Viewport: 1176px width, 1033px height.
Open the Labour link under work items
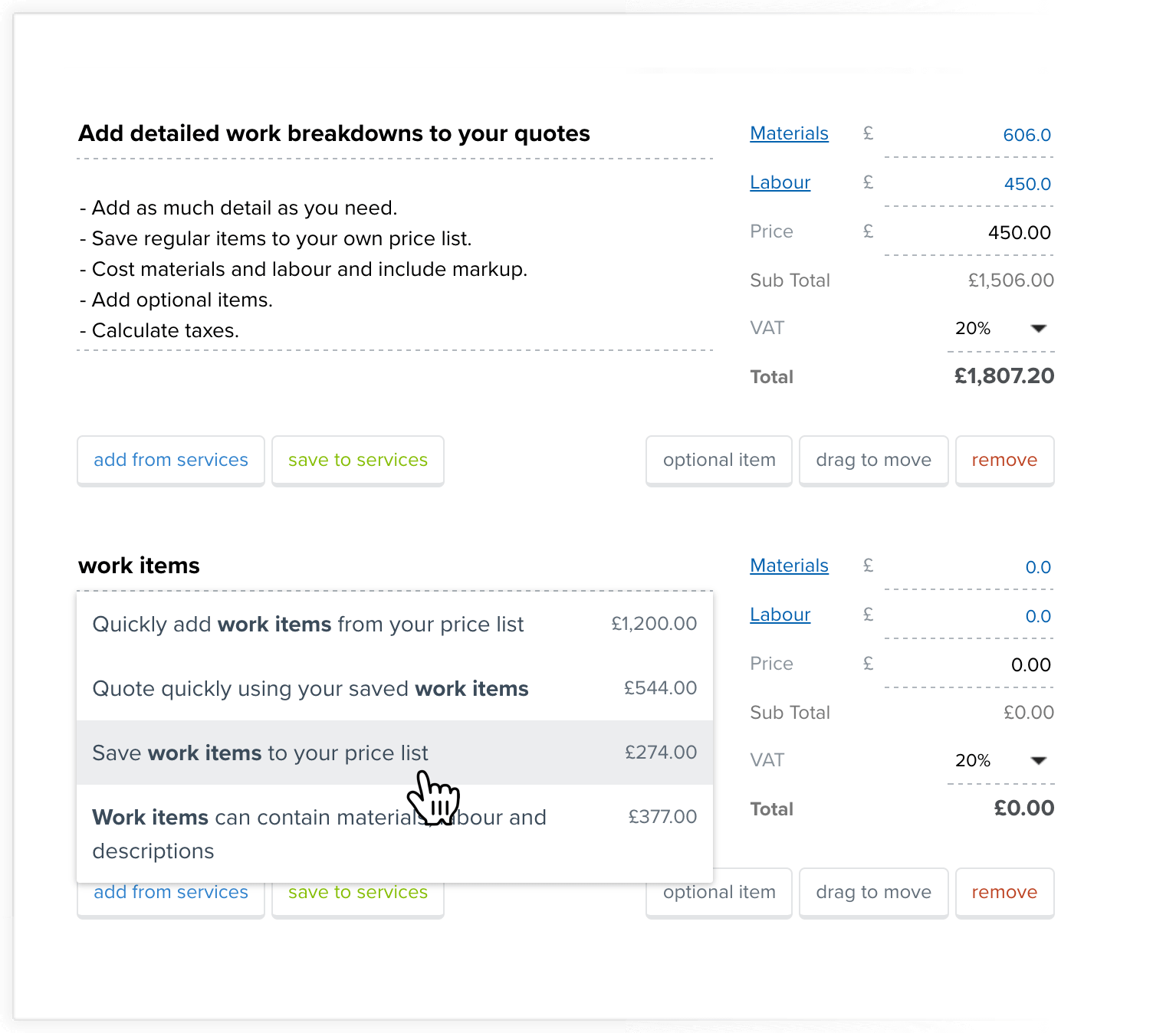coord(780,614)
